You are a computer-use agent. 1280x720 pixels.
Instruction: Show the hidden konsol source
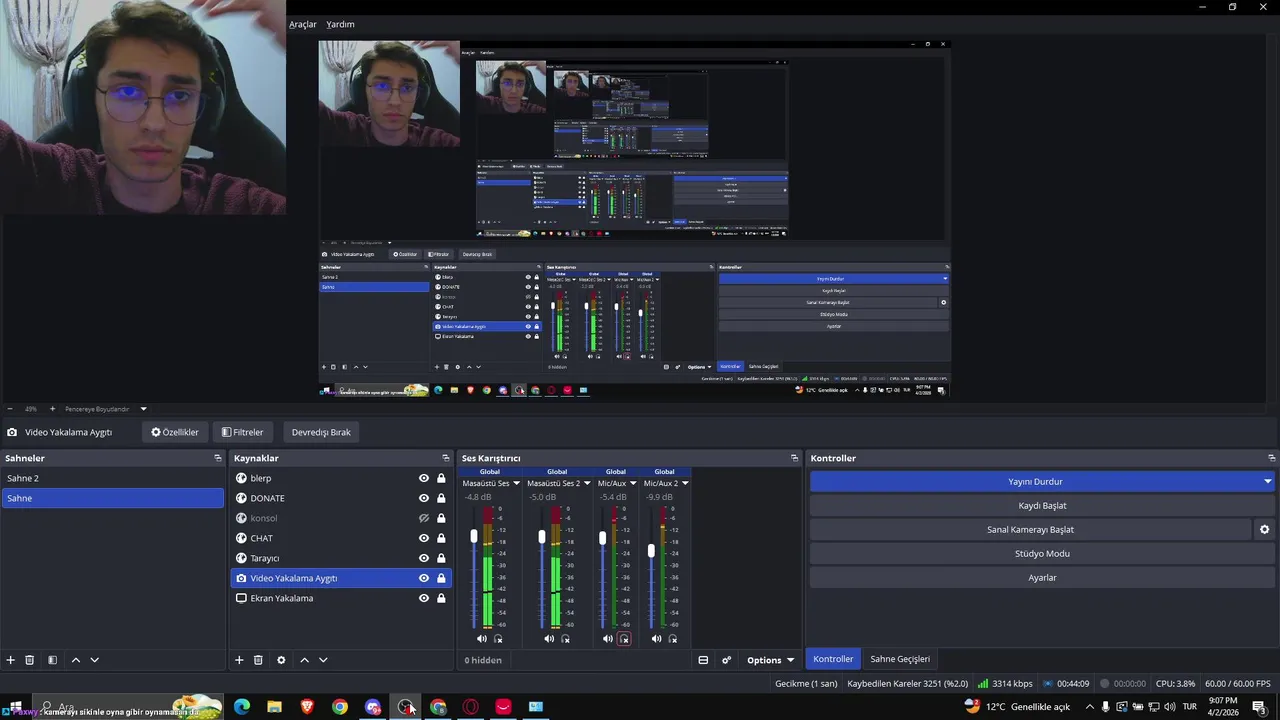(424, 518)
